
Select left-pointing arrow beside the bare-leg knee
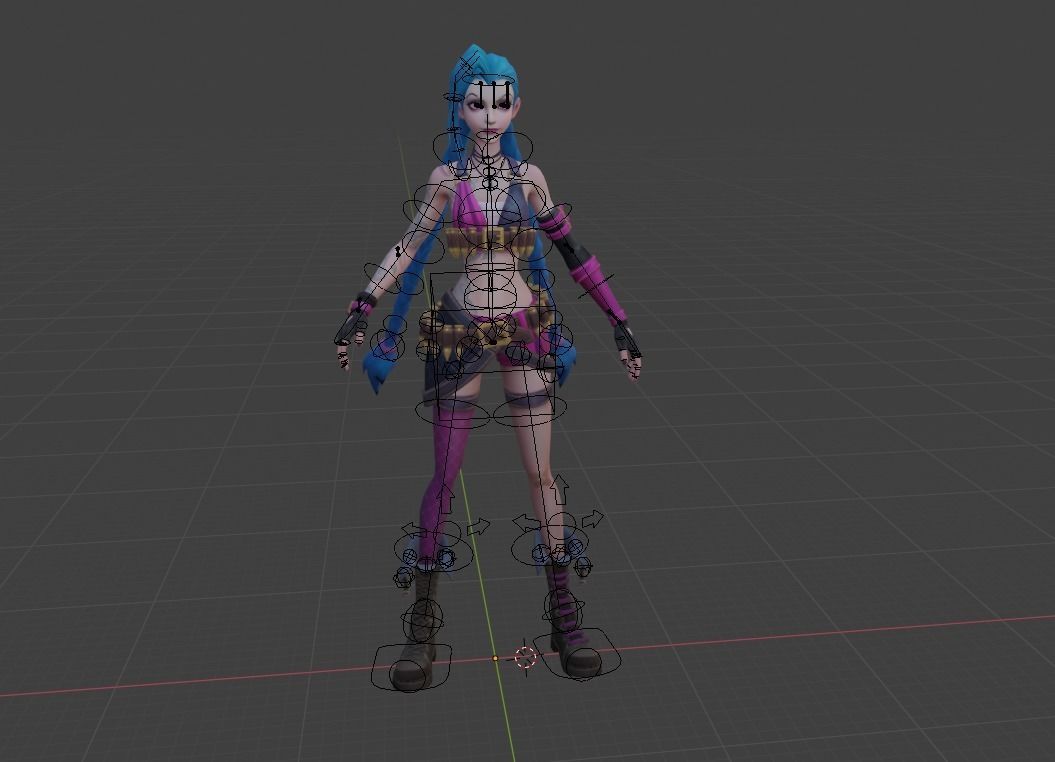(526, 522)
